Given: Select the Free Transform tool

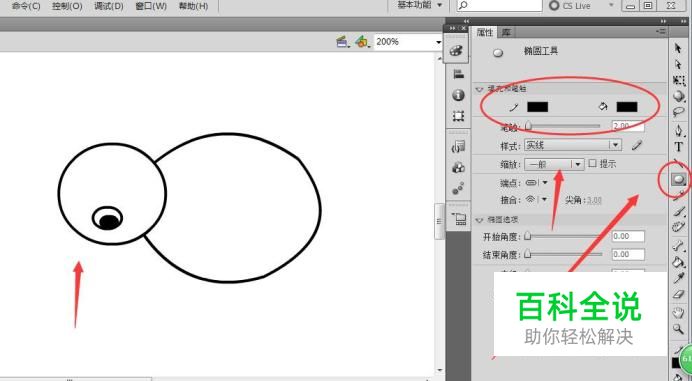Looking at the screenshot, I should tap(679, 80).
